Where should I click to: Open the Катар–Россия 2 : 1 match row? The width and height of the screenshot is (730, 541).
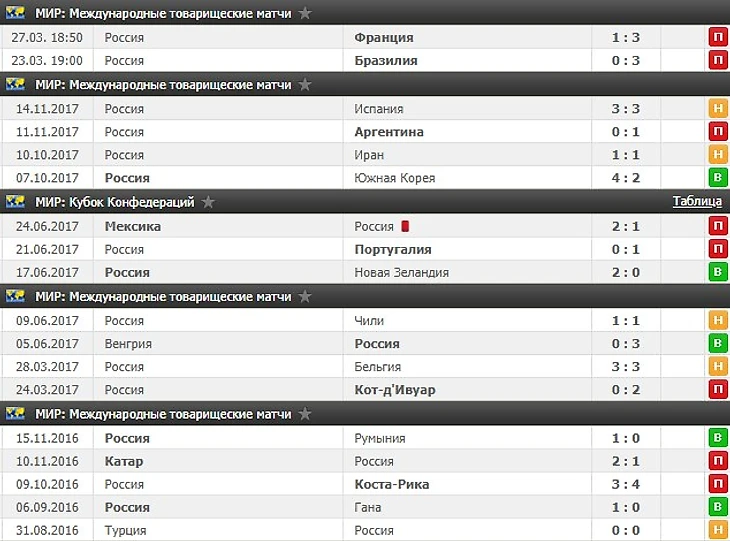[365, 461]
